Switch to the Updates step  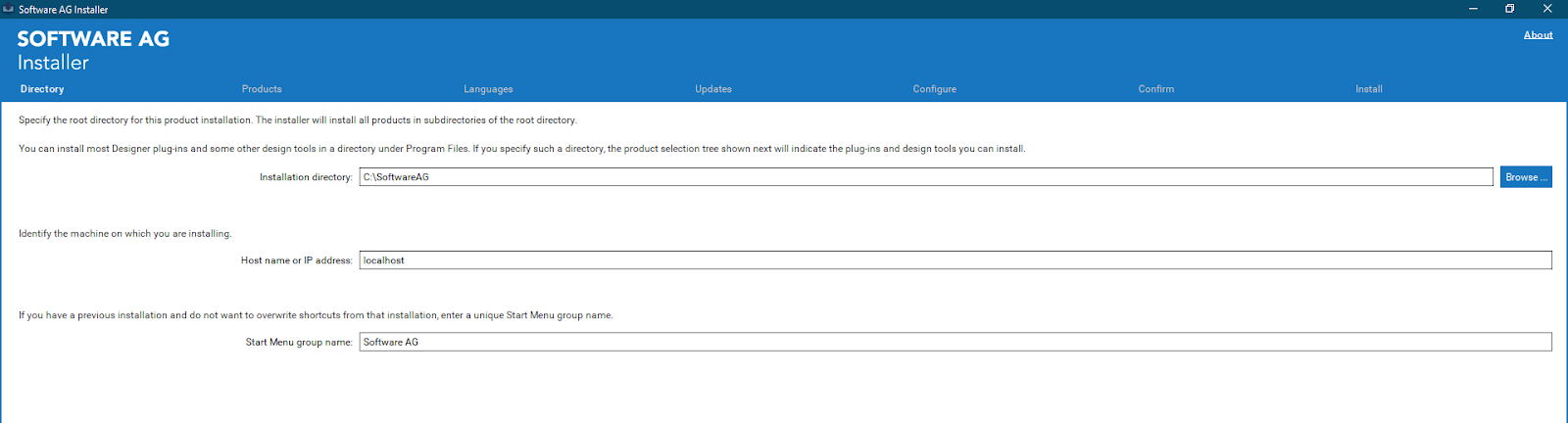713,89
